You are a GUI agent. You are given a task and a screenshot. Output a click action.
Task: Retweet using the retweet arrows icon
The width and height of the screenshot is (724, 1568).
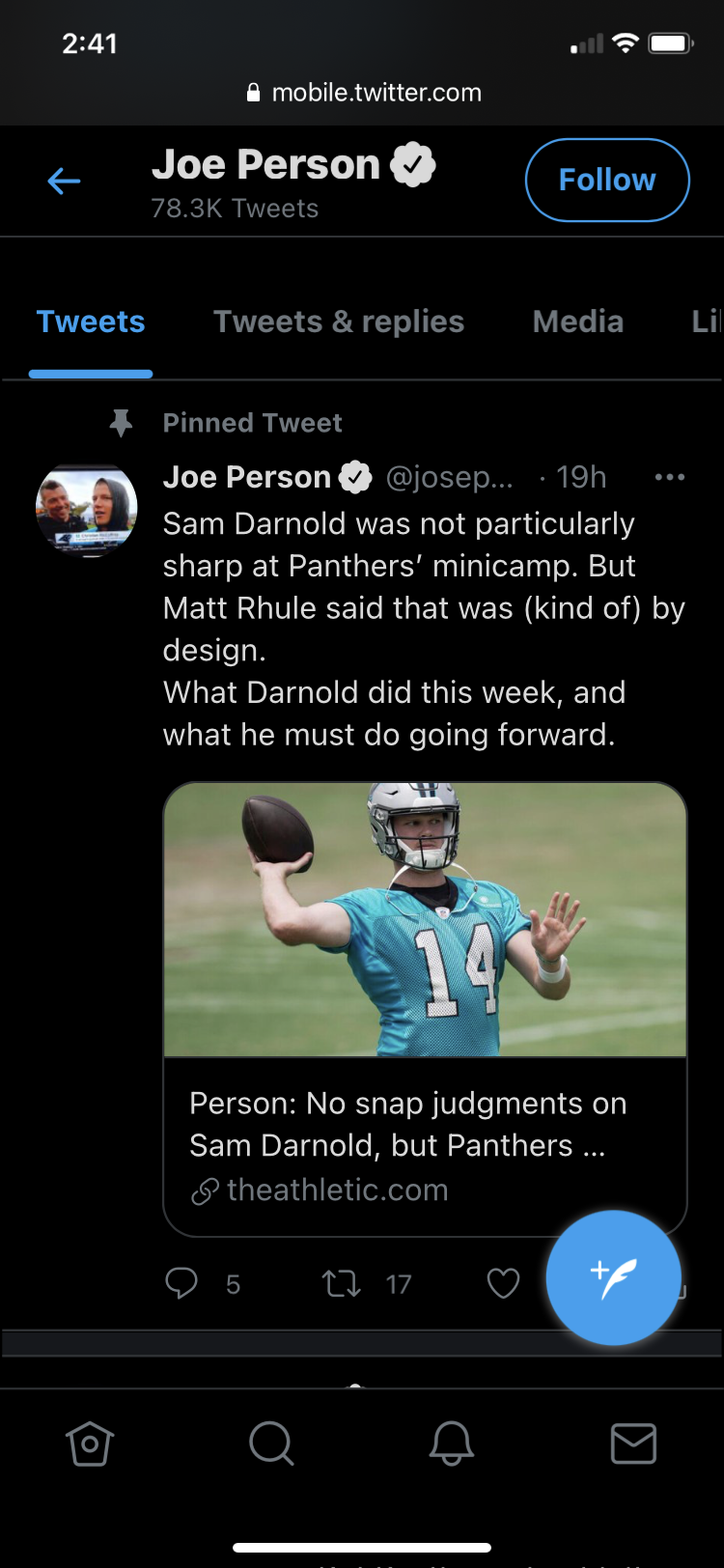point(341,1283)
